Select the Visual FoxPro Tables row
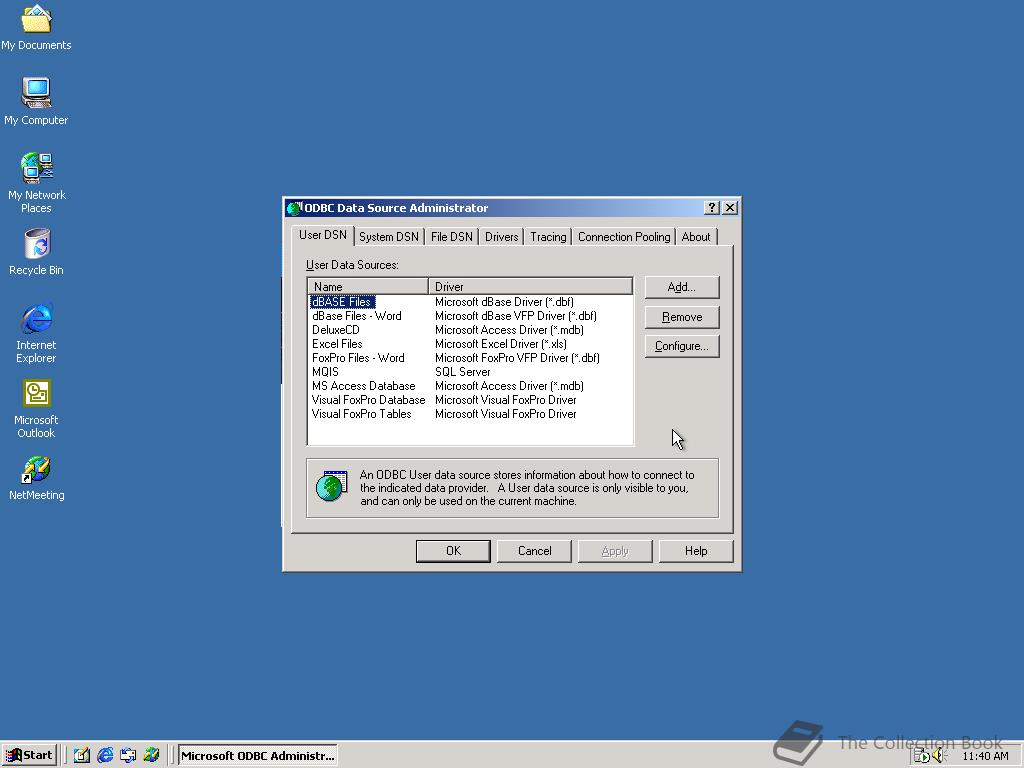Viewport: 1024px width, 768px height. pyautogui.click(x=361, y=414)
